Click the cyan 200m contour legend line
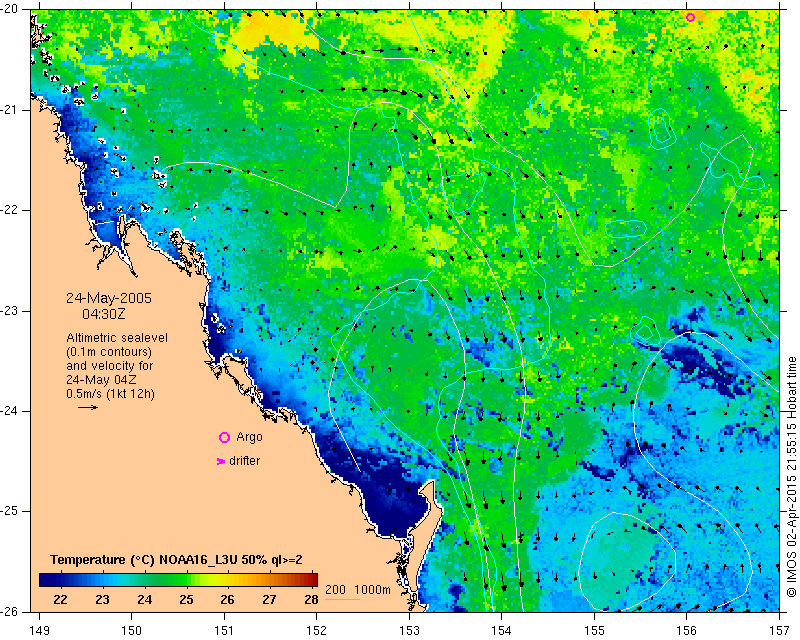800x640 pixels. tap(342, 600)
